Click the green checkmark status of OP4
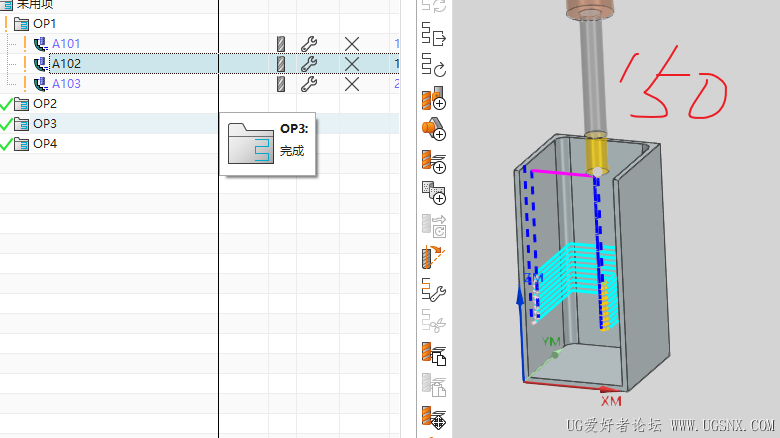 tap(6, 144)
